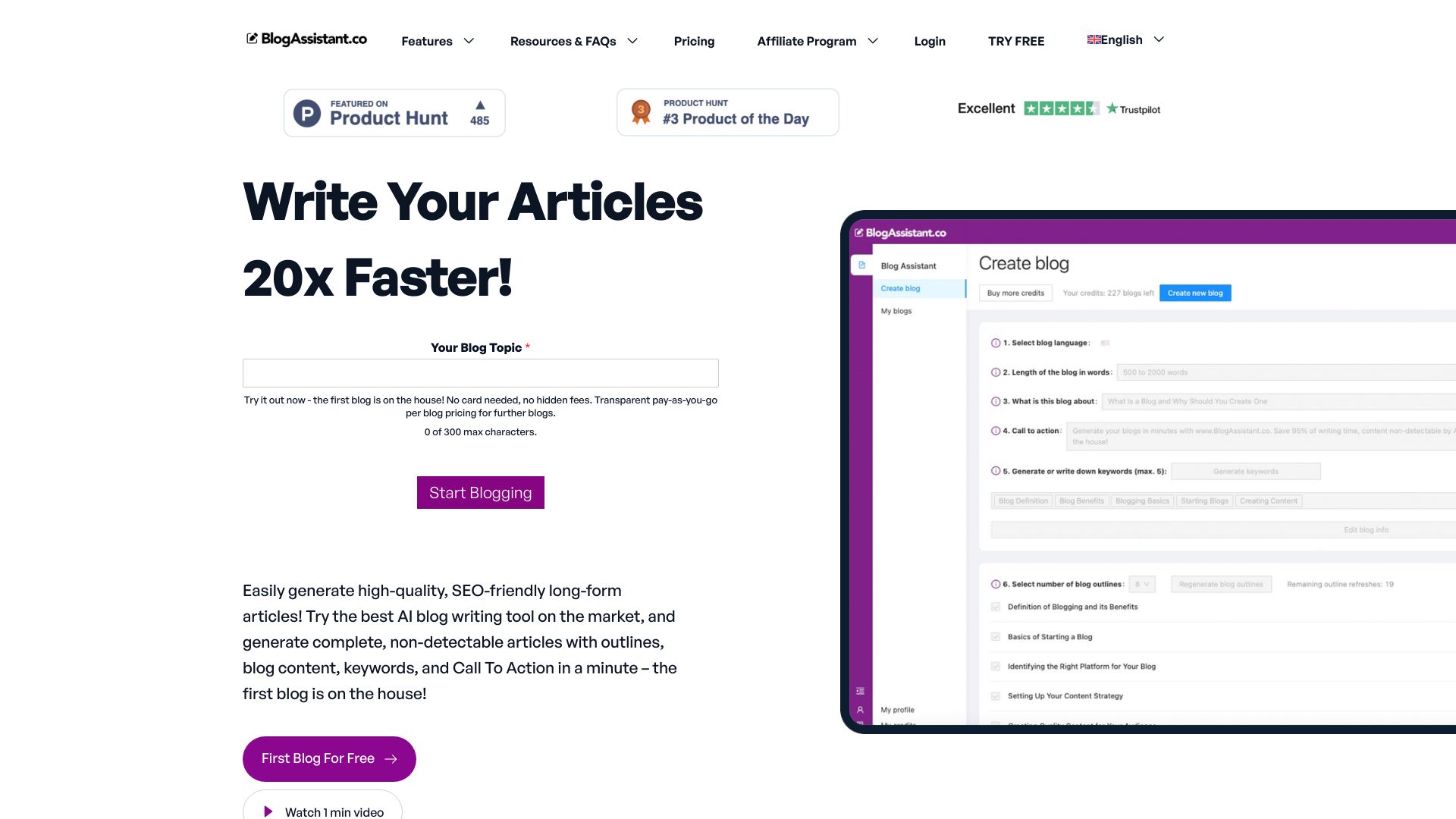Click the Trustpilot excellent rating icon
This screenshot has height=819, width=1456.
pyautogui.click(x=1058, y=108)
